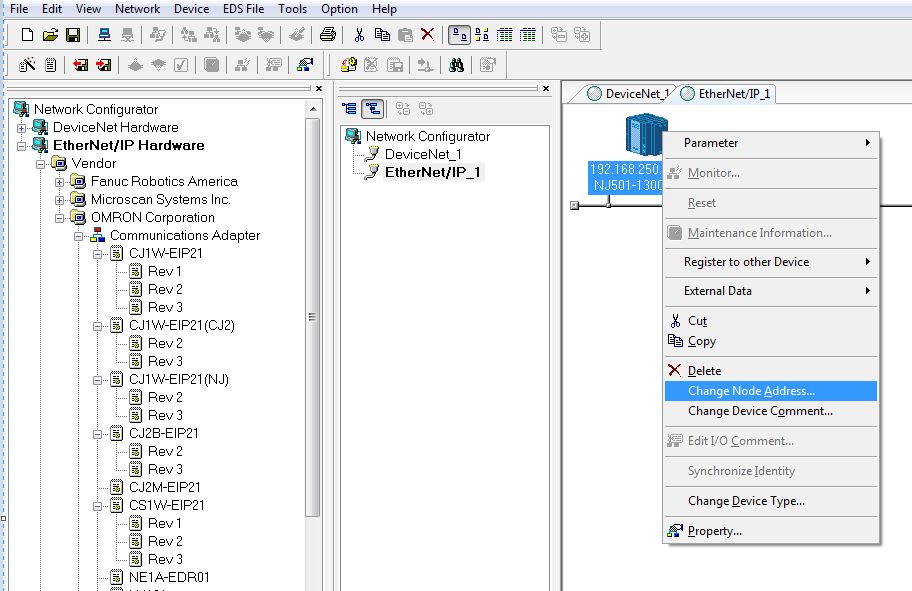Click hardware list scrollbar up arrow
The height and width of the screenshot is (591, 912).
pyautogui.click(x=313, y=109)
